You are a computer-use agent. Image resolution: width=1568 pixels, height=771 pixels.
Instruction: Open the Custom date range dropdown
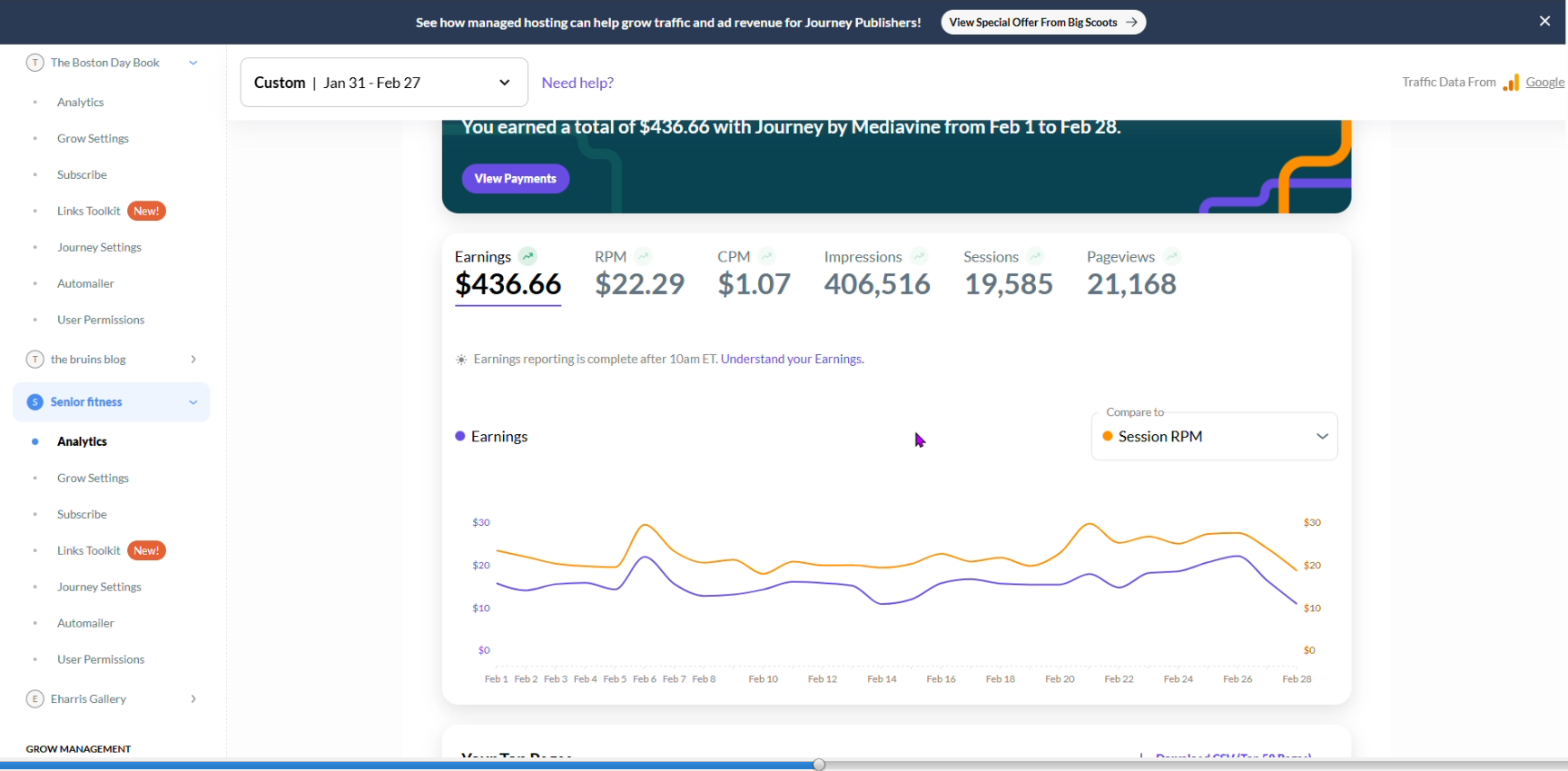click(384, 83)
